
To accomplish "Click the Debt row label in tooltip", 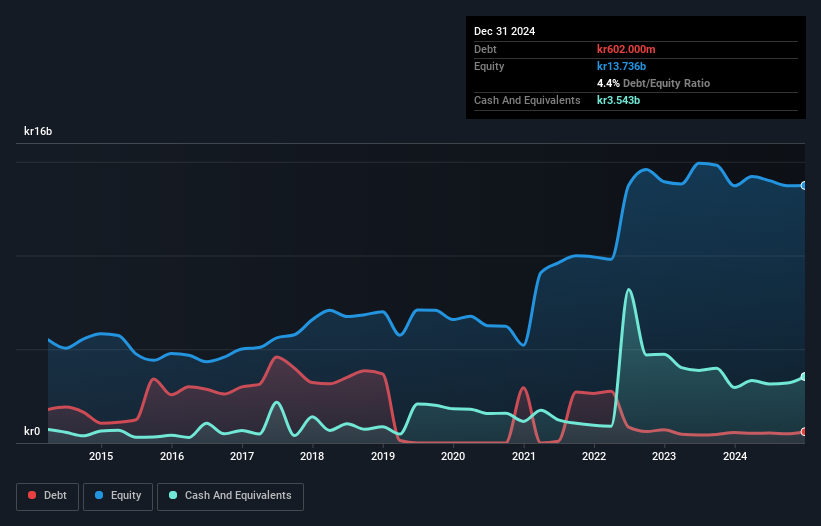I will click(485, 49).
